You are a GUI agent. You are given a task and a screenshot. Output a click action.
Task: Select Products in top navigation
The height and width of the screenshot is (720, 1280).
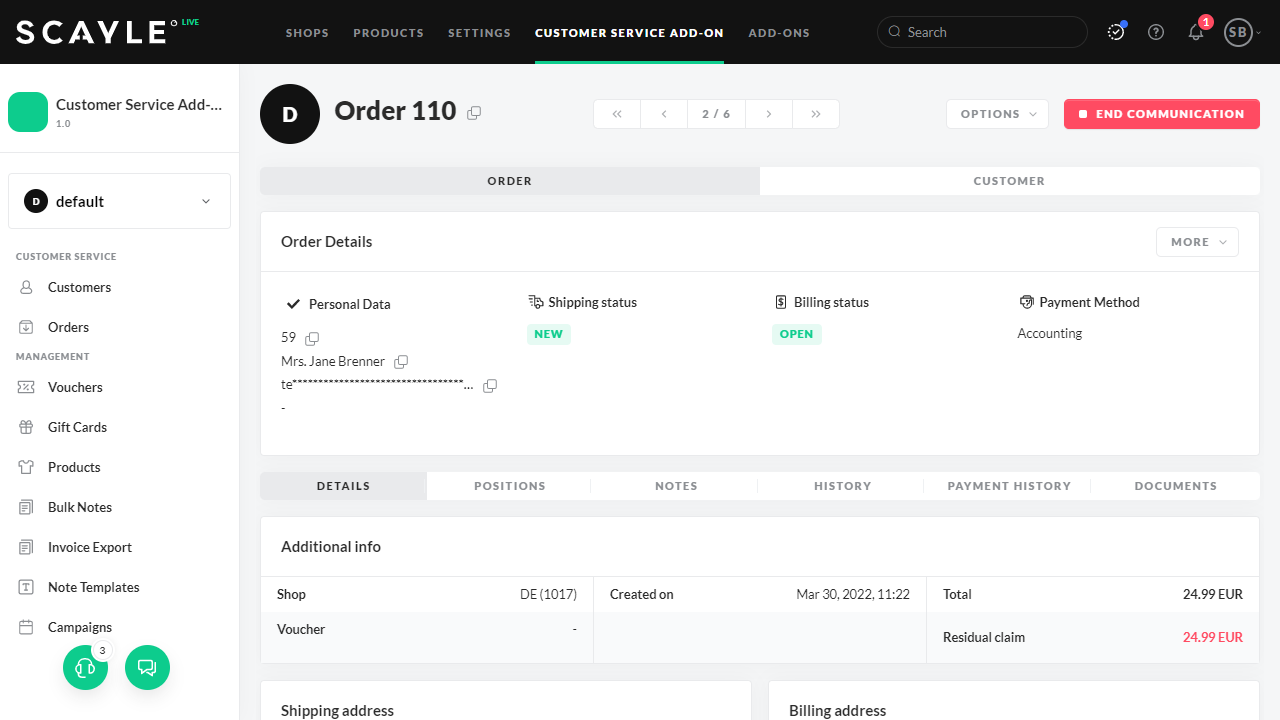(x=388, y=33)
